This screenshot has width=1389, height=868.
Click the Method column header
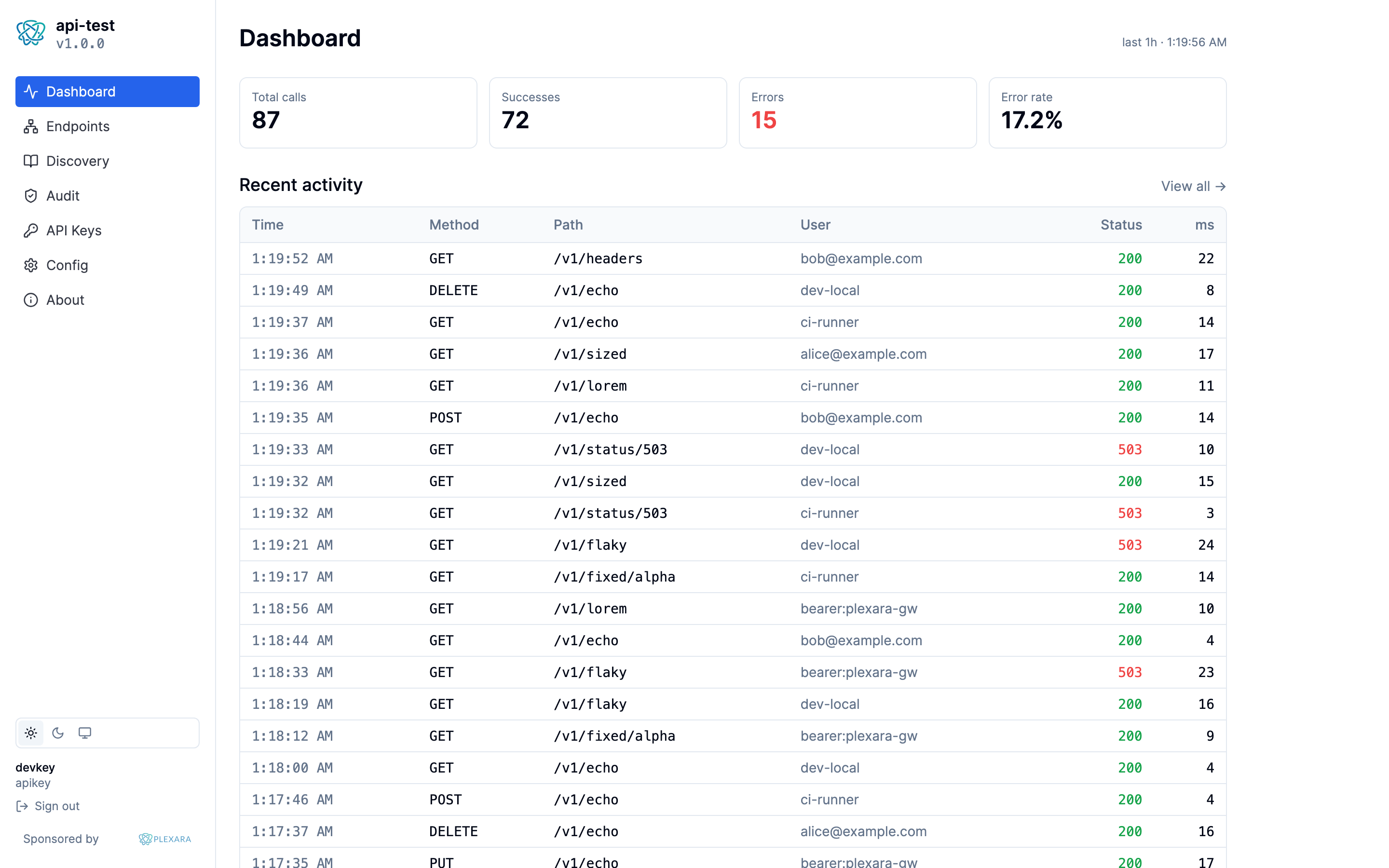point(454,224)
